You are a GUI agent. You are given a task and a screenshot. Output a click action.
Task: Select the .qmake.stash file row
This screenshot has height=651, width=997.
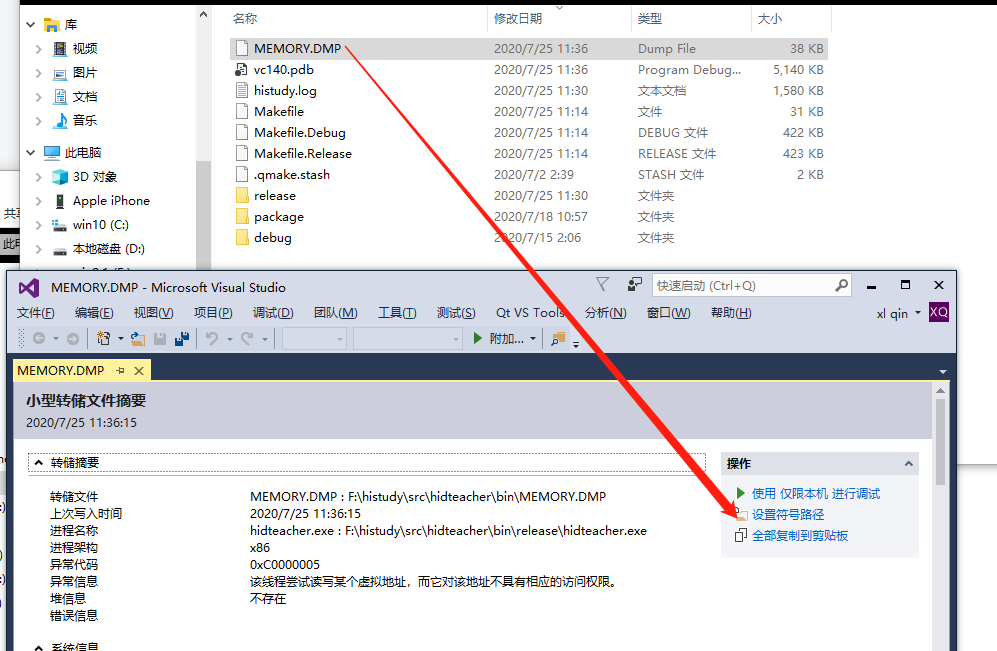click(x=528, y=174)
